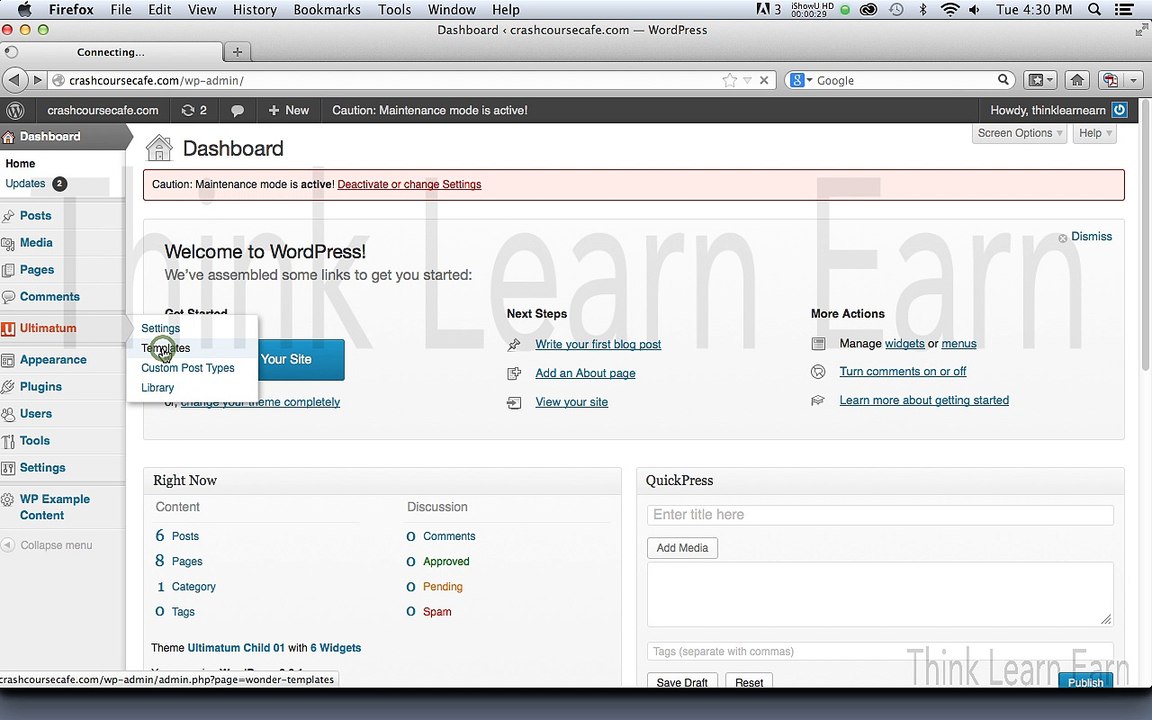Open Updates in the Dashboard submenu
Screen dimensions: 1152x720
(26, 184)
